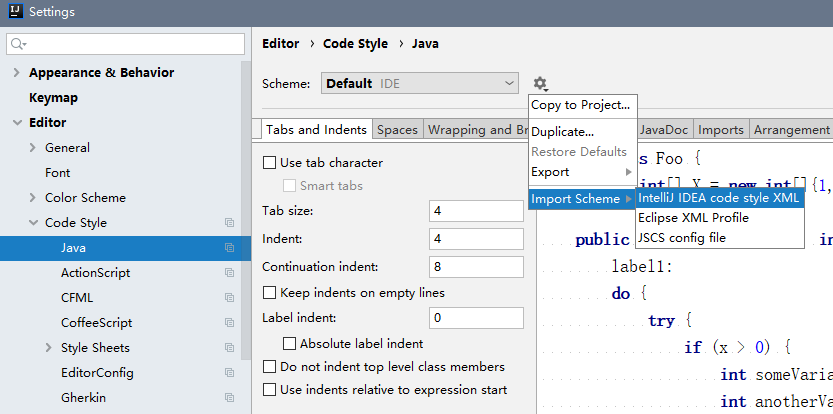Click the Code Style breadcrumb
The width and height of the screenshot is (833, 414).
355,44
